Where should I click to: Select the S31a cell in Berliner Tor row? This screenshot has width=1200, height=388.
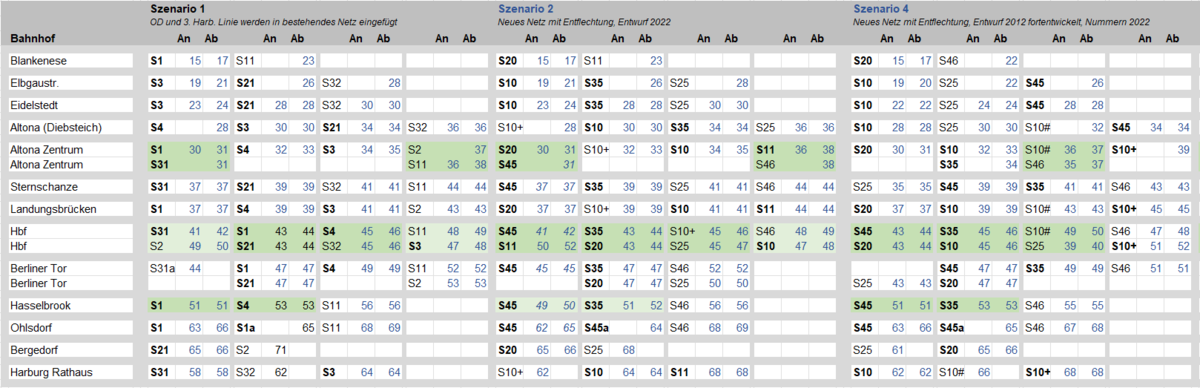click(x=161, y=268)
